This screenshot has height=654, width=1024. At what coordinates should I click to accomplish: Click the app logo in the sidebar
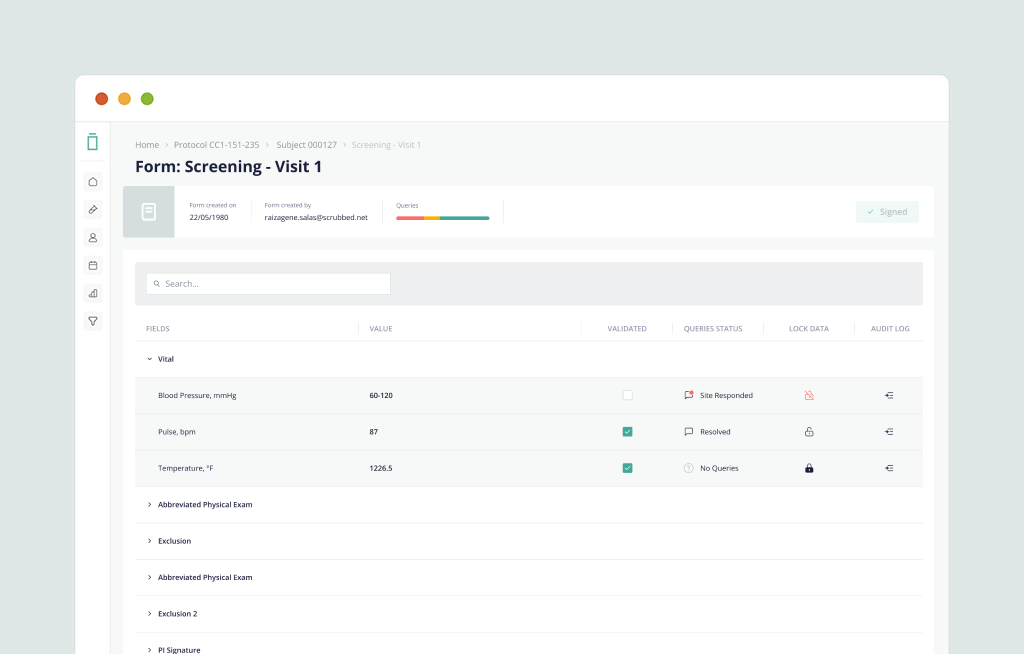tap(93, 142)
